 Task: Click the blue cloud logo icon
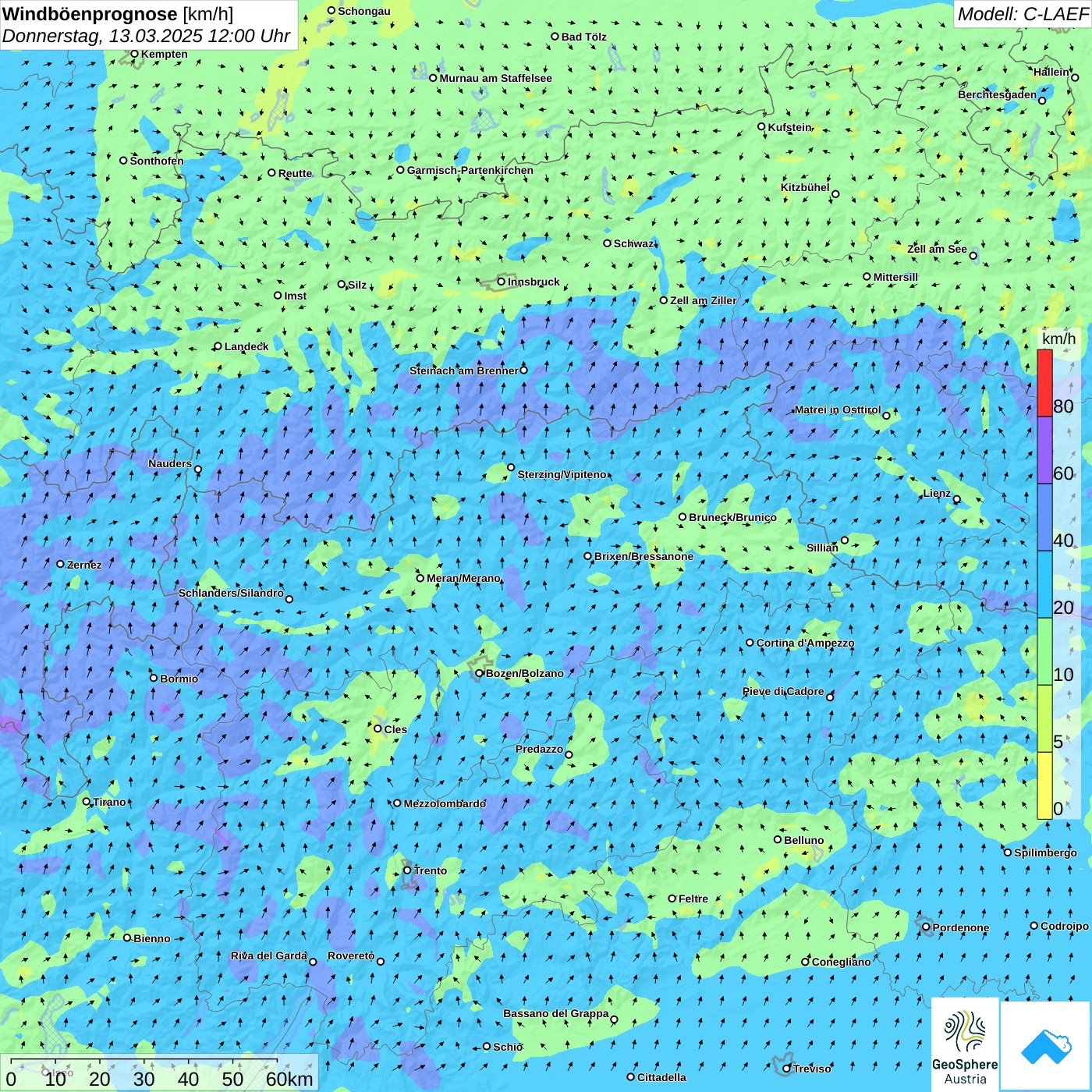[1046, 1046]
